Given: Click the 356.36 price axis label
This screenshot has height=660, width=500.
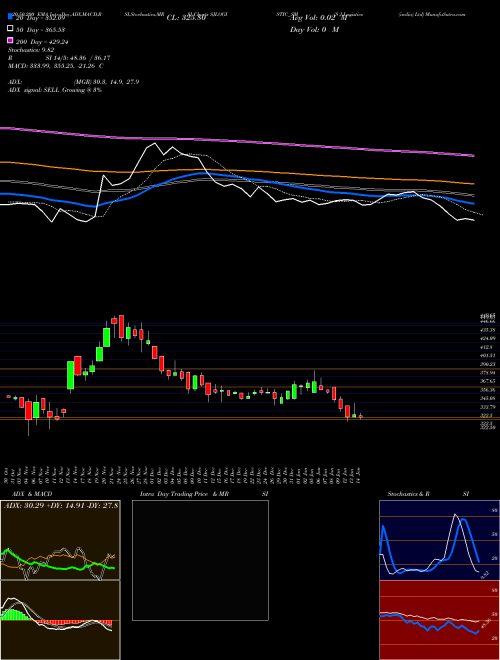Looking at the screenshot, I should coord(487,390).
